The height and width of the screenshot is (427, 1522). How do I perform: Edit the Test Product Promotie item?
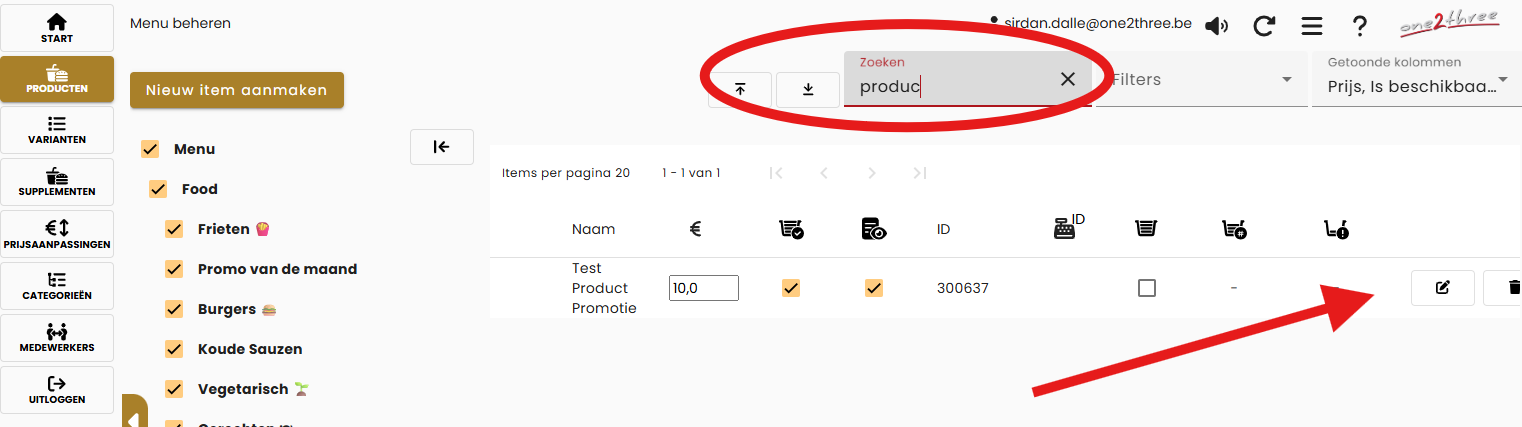(1442, 288)
